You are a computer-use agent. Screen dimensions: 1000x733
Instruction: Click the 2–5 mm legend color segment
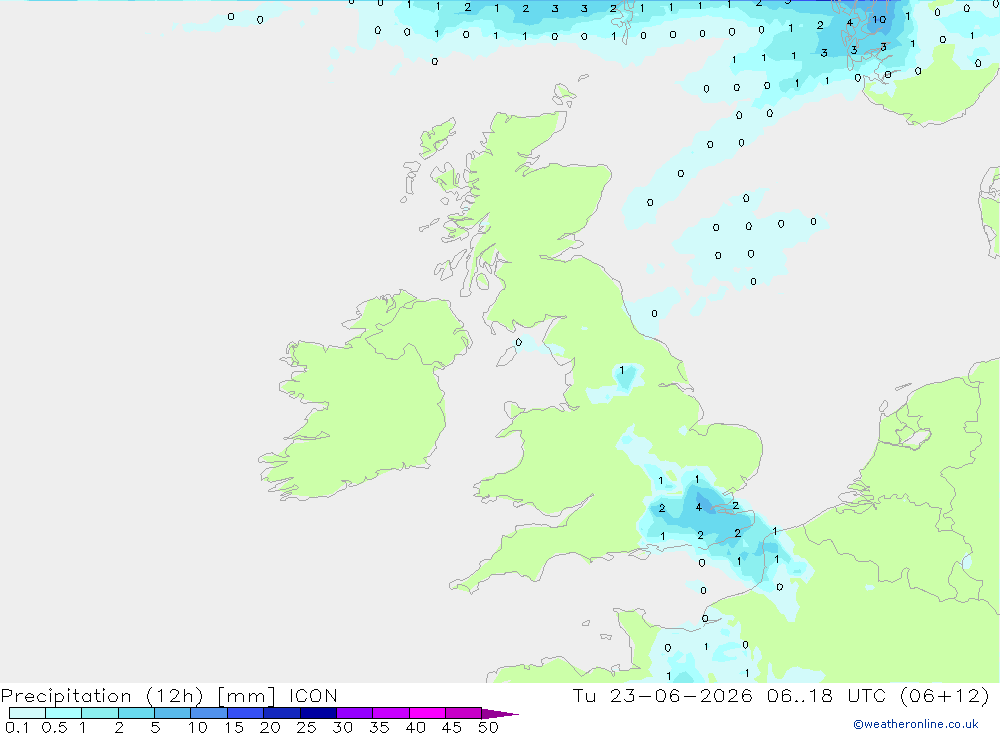click(136, 713)
